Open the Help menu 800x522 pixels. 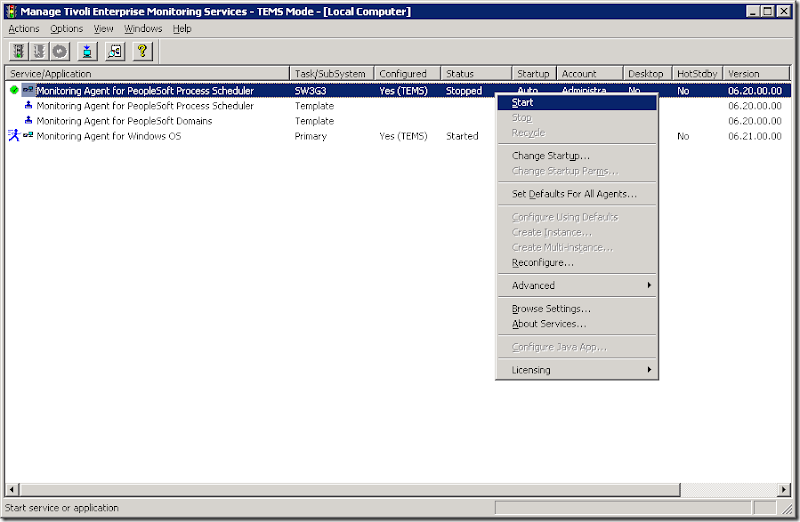click(182, 29)
